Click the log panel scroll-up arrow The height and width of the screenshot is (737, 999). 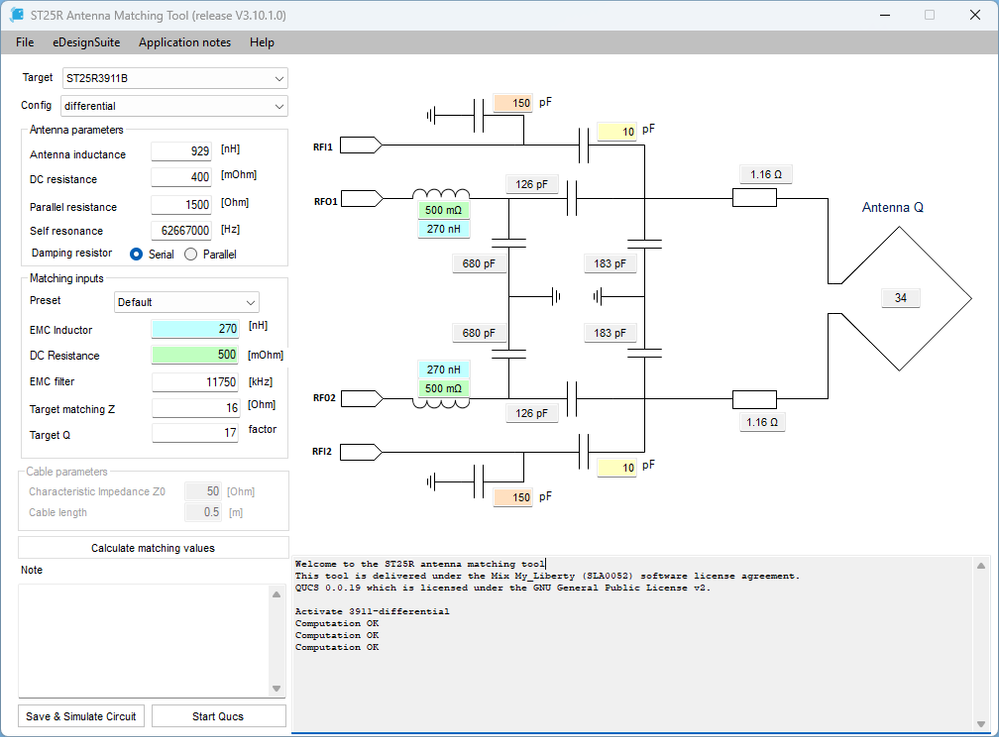point(981,566)
